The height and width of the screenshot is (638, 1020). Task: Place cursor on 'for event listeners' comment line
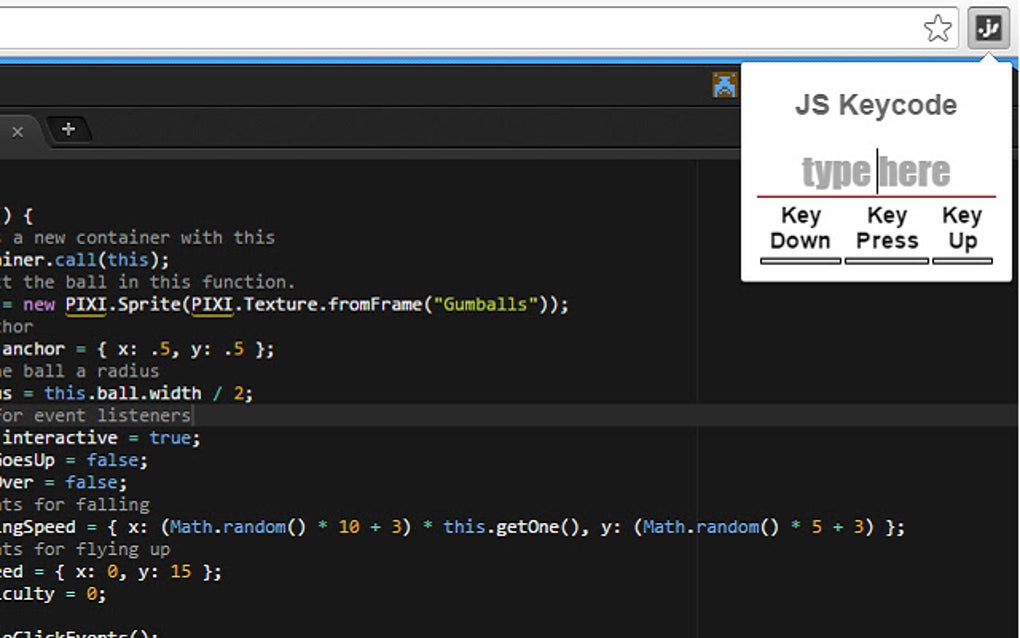(x=96, y=415)
